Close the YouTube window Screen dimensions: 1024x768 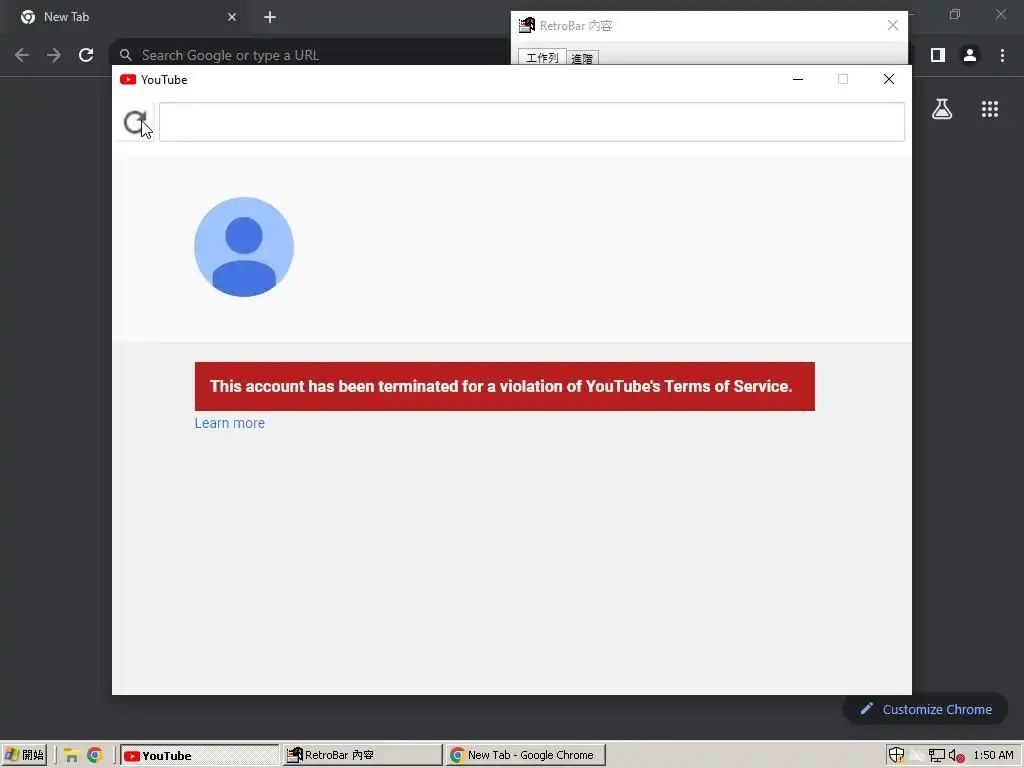click(x=888, y=79)
